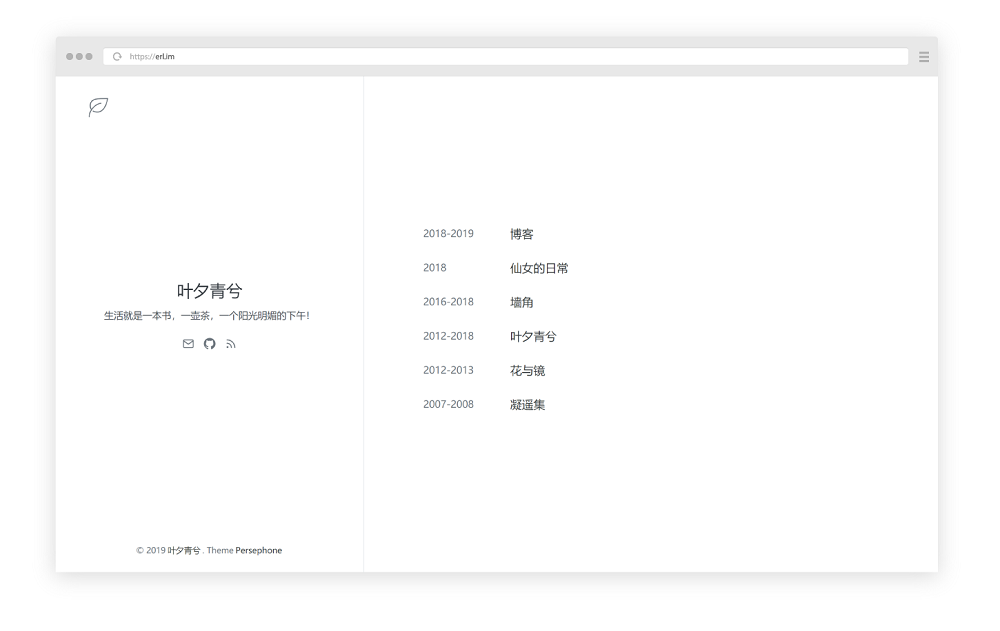Reload the page with the refresh icon
This screenshot has width=1000, height=631.
click(118, 56)
